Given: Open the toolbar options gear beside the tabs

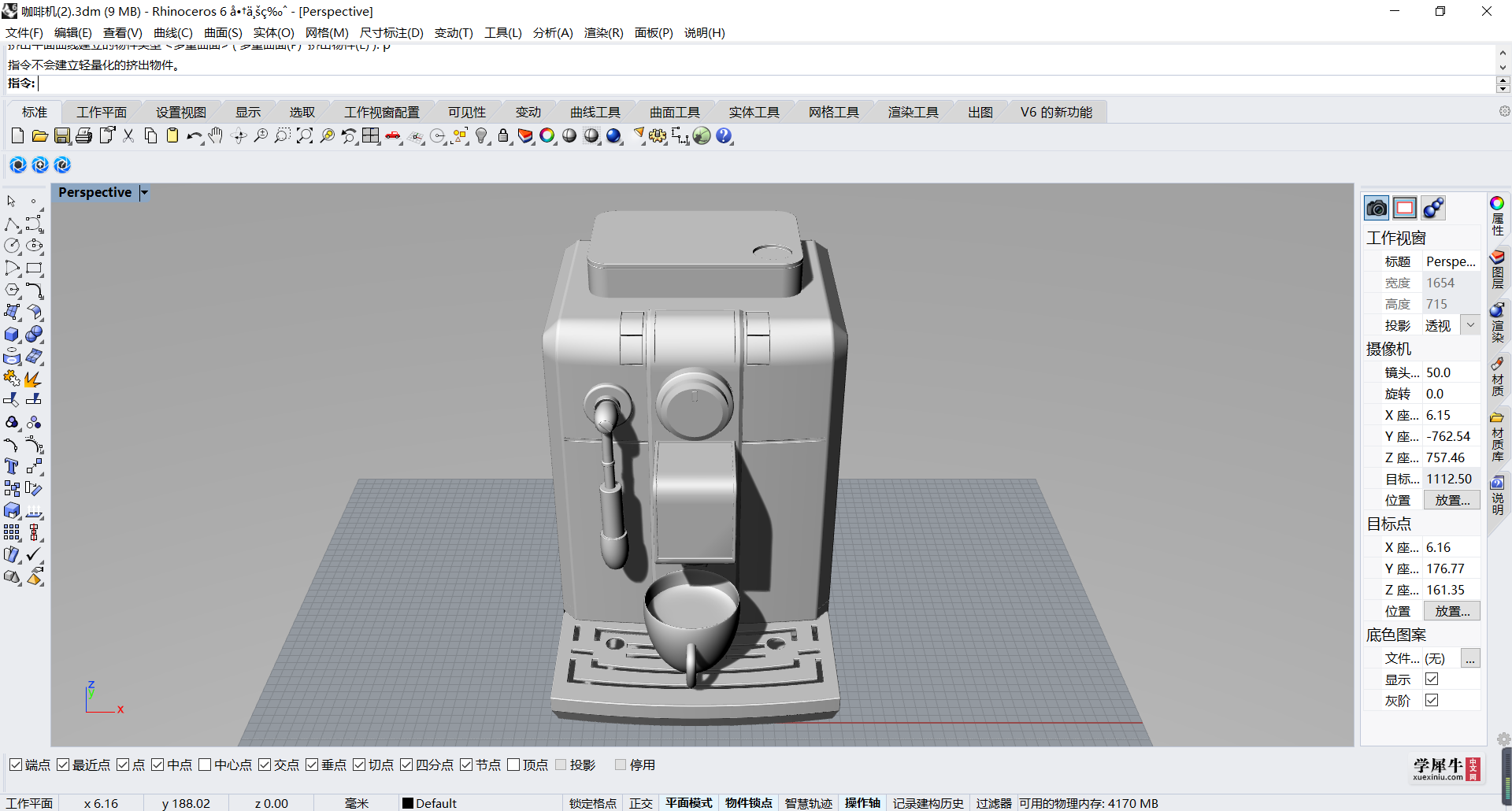Looking at the screenshot, I should point(1504,112).
